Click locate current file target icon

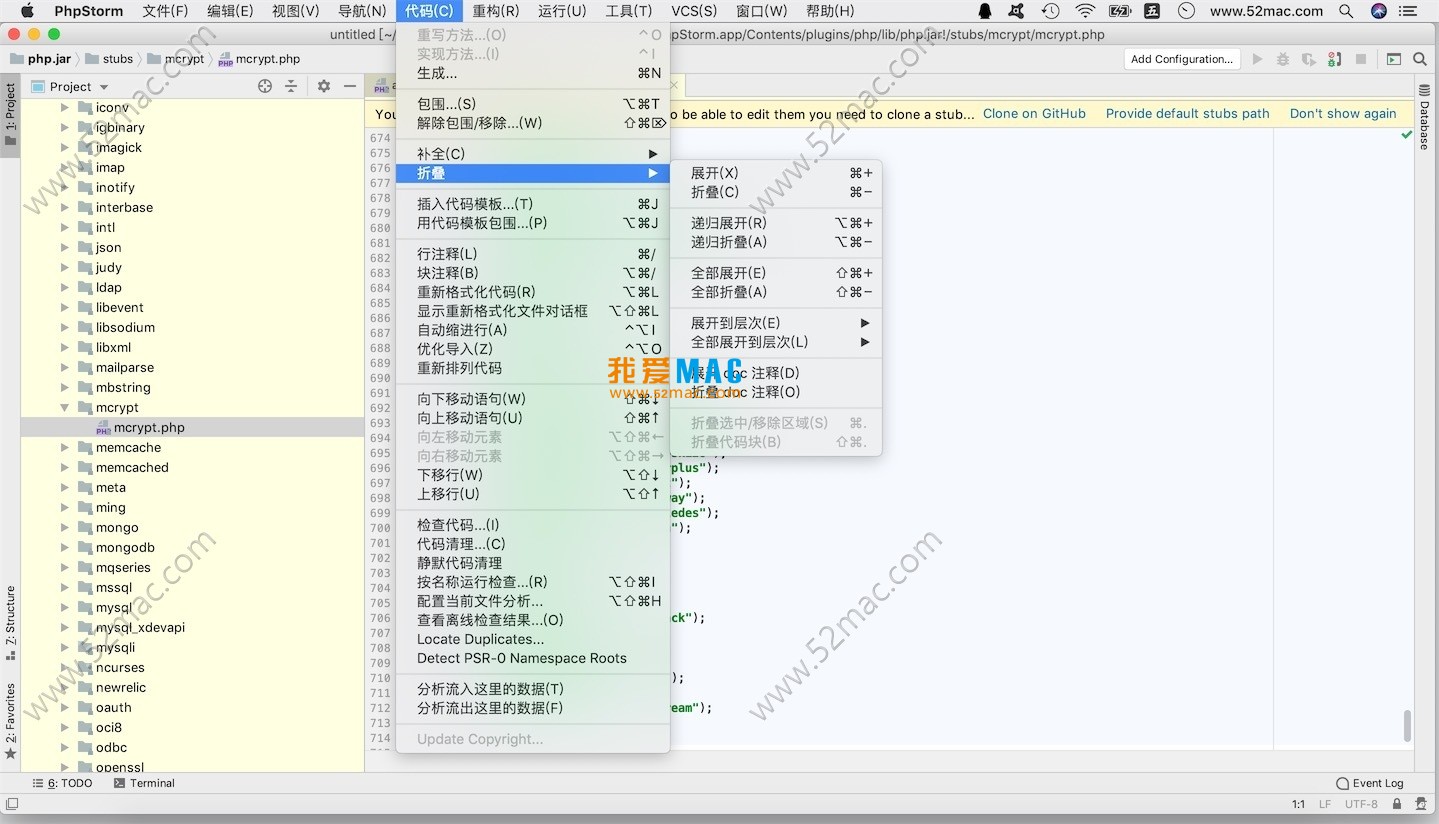(x=265, y=86)
